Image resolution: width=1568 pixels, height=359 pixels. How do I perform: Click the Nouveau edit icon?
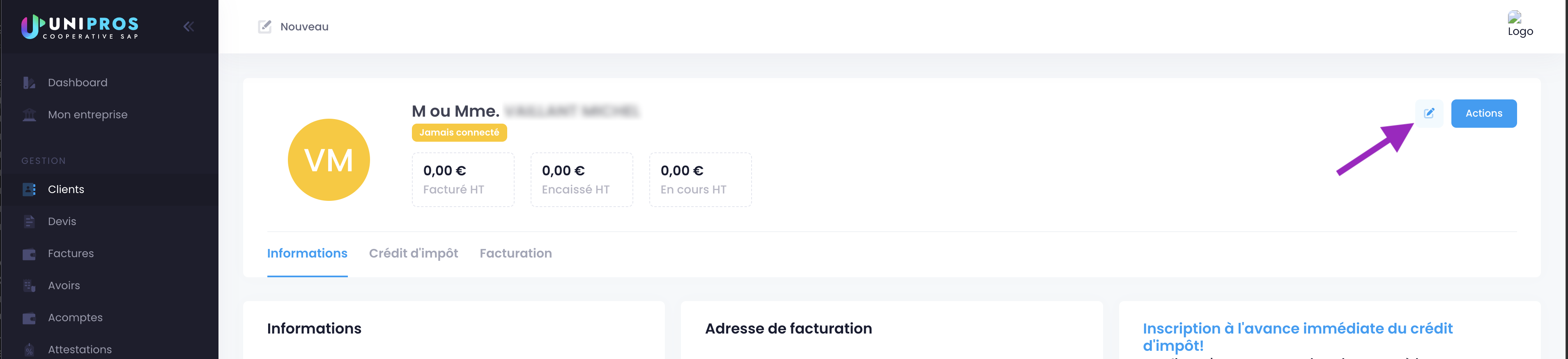tap(265, 26)
